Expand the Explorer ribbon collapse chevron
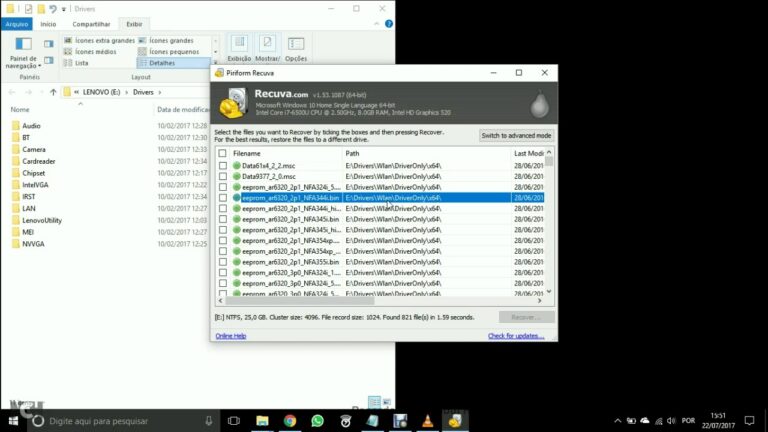Viewport: 768px width, 432px height. (376, 24)
